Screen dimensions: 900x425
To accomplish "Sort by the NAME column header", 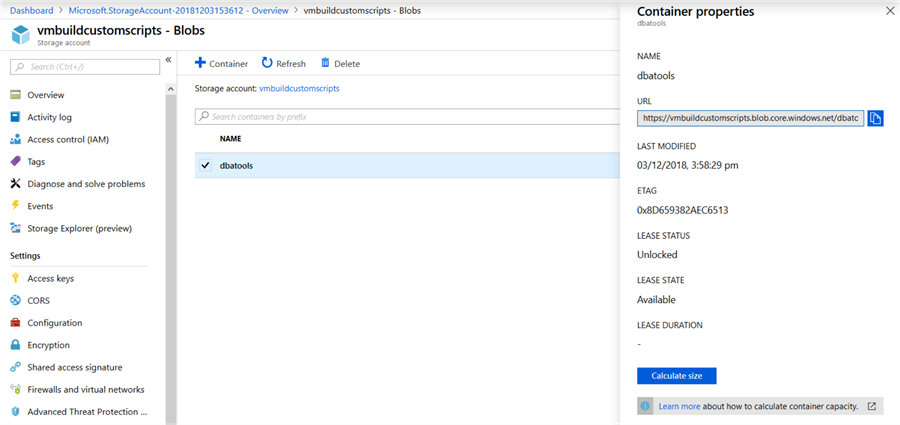I will pyautogui.click(x=230, y=139).
